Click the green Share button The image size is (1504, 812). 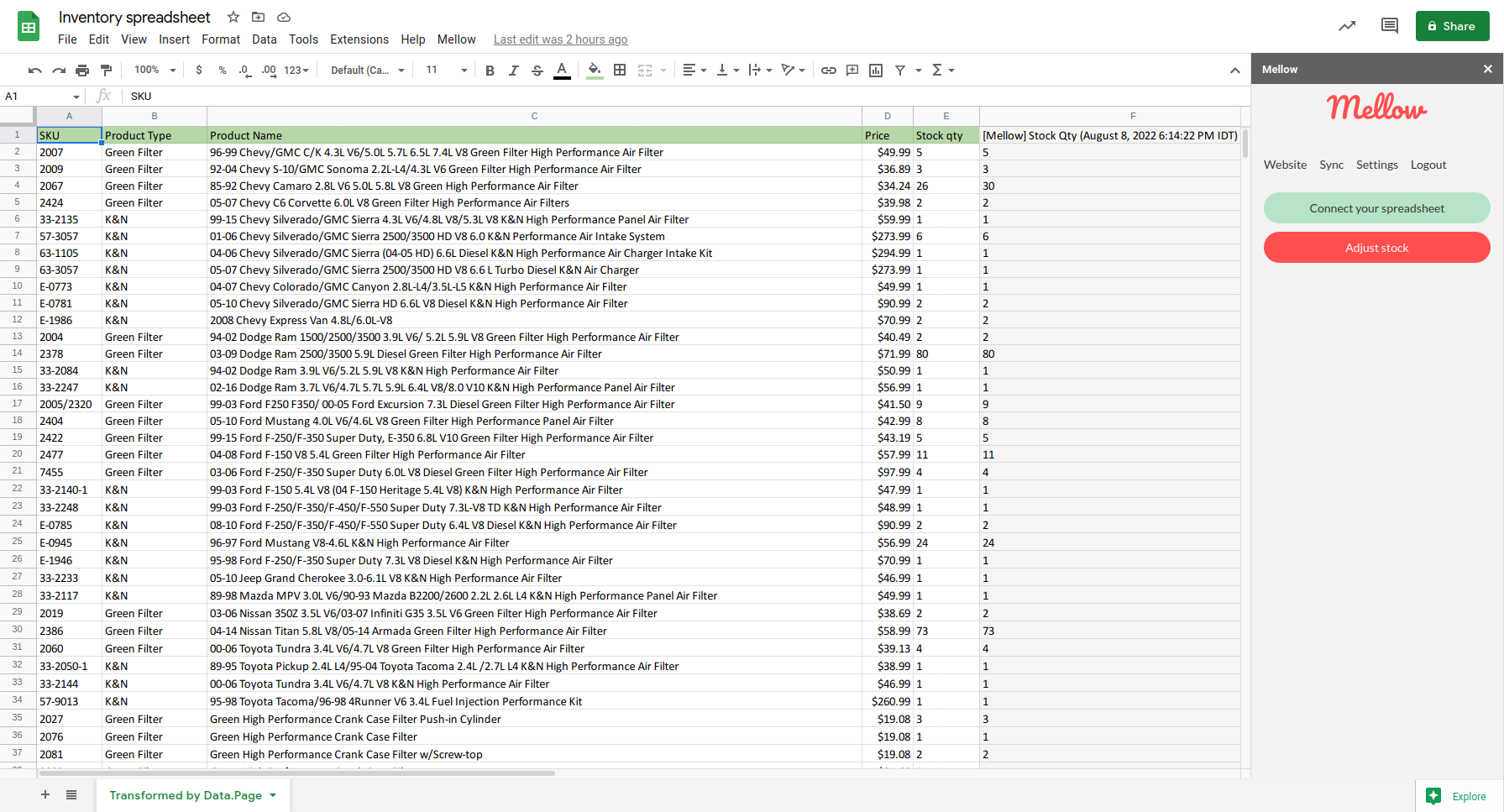[1452, 26]
